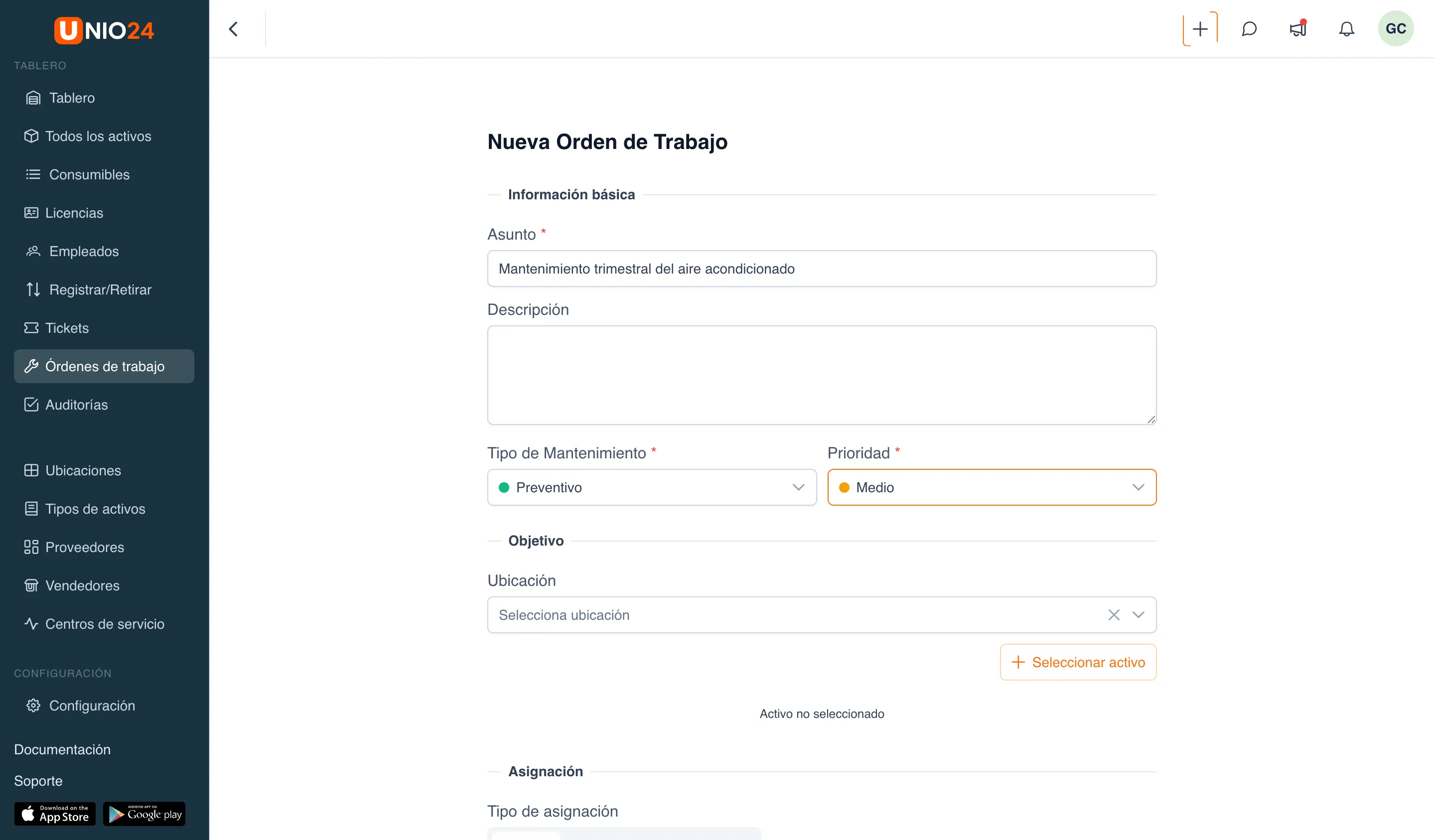Click the Asunto input field

(822, 268)
